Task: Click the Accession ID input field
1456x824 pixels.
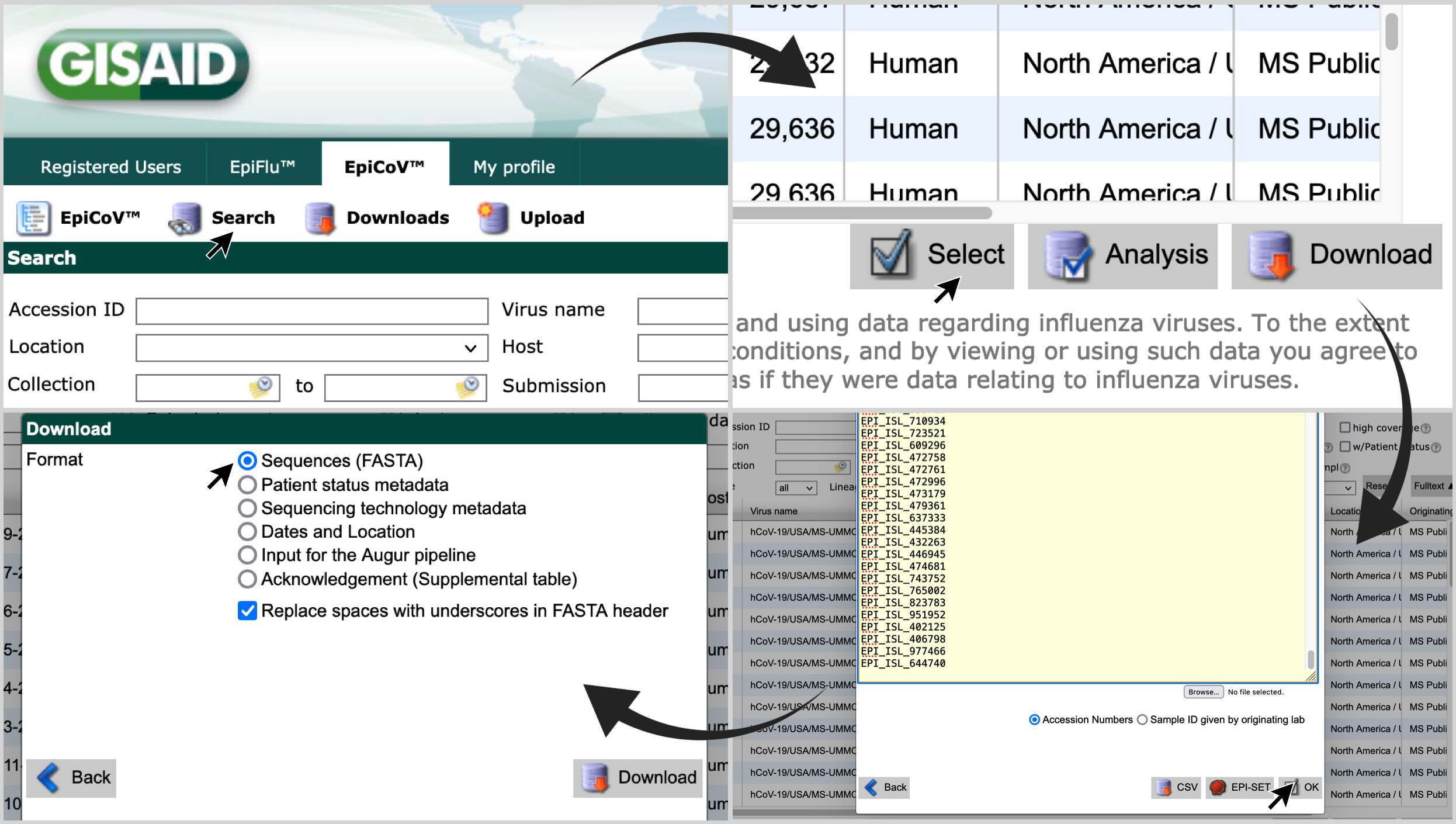Action: tap(312, 311)
